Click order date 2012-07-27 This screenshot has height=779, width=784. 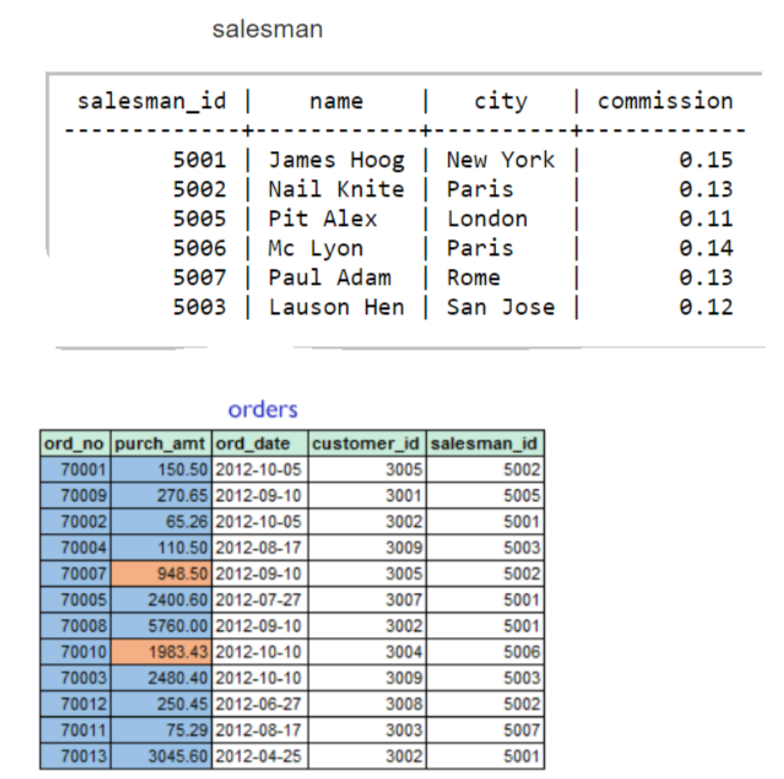258,600
